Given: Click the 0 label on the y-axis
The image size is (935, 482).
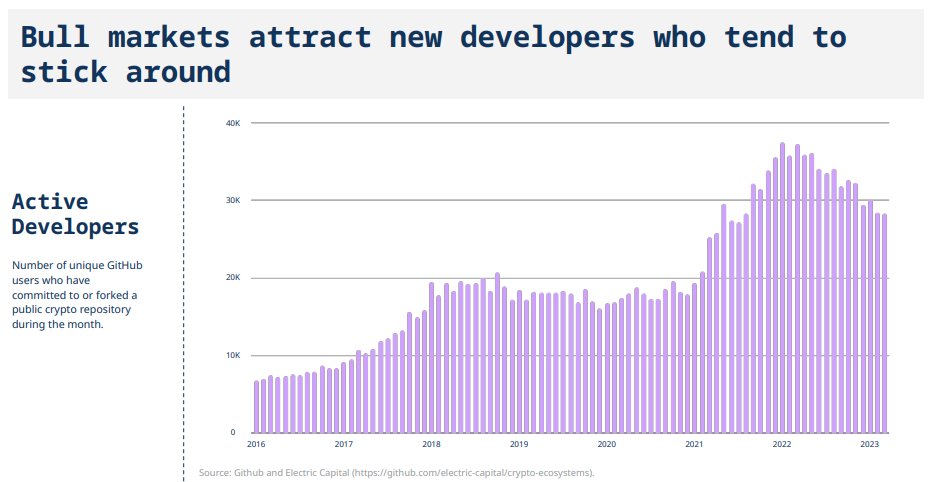Looking at the screenshot, I should click(233, 432).
